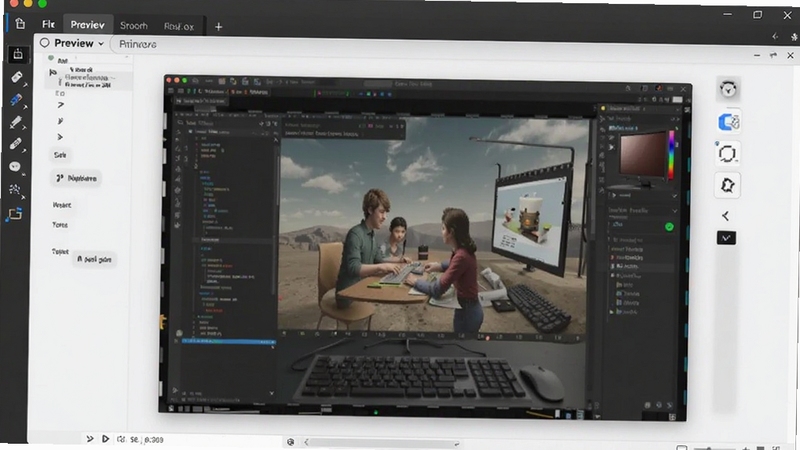Viewport: 800px width, 450px height.
Task: Expand the first chevron row in sidebar
Action: [x=60, y=105]
